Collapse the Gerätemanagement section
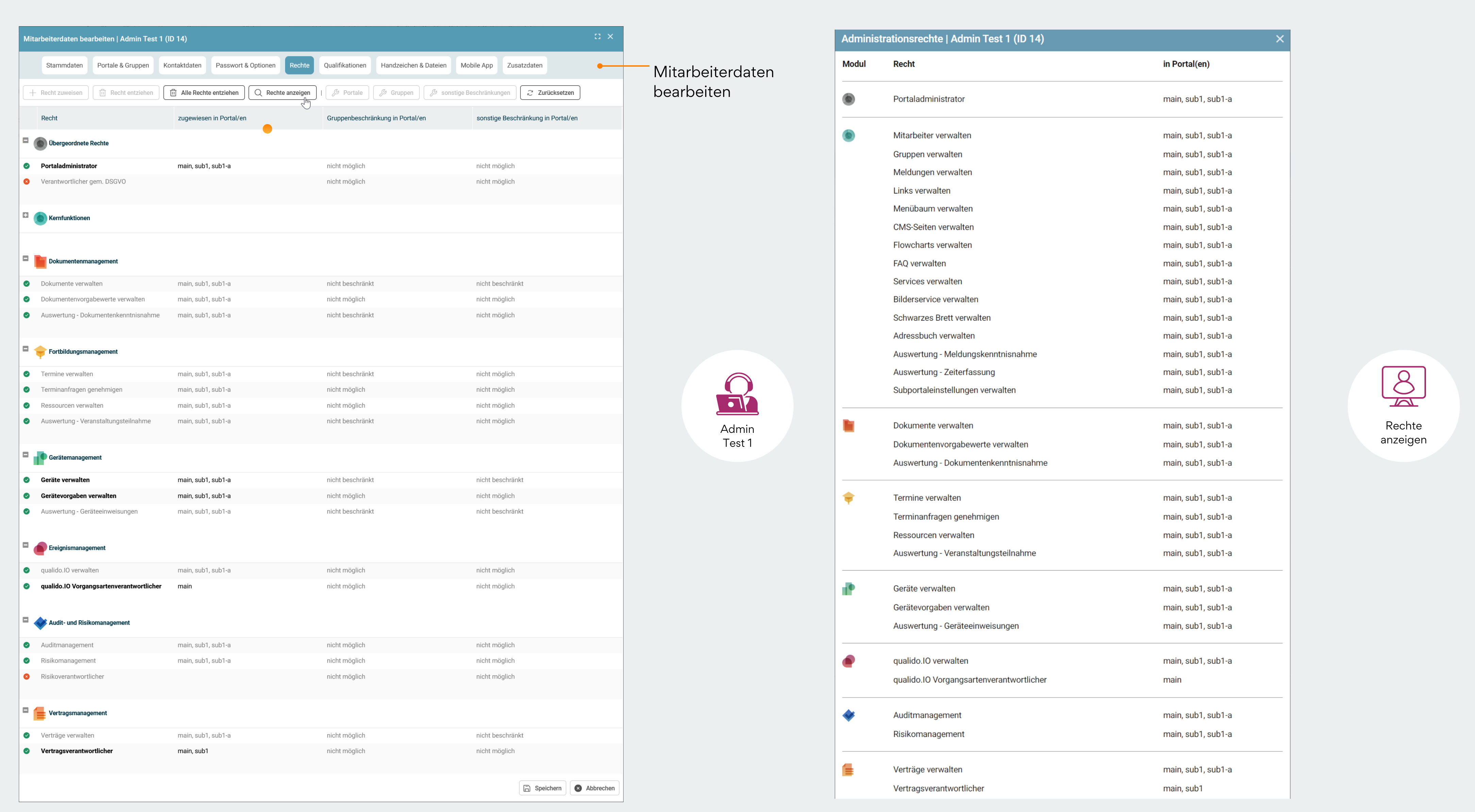This screenshot has width=1475, height=812. (25, 454)
